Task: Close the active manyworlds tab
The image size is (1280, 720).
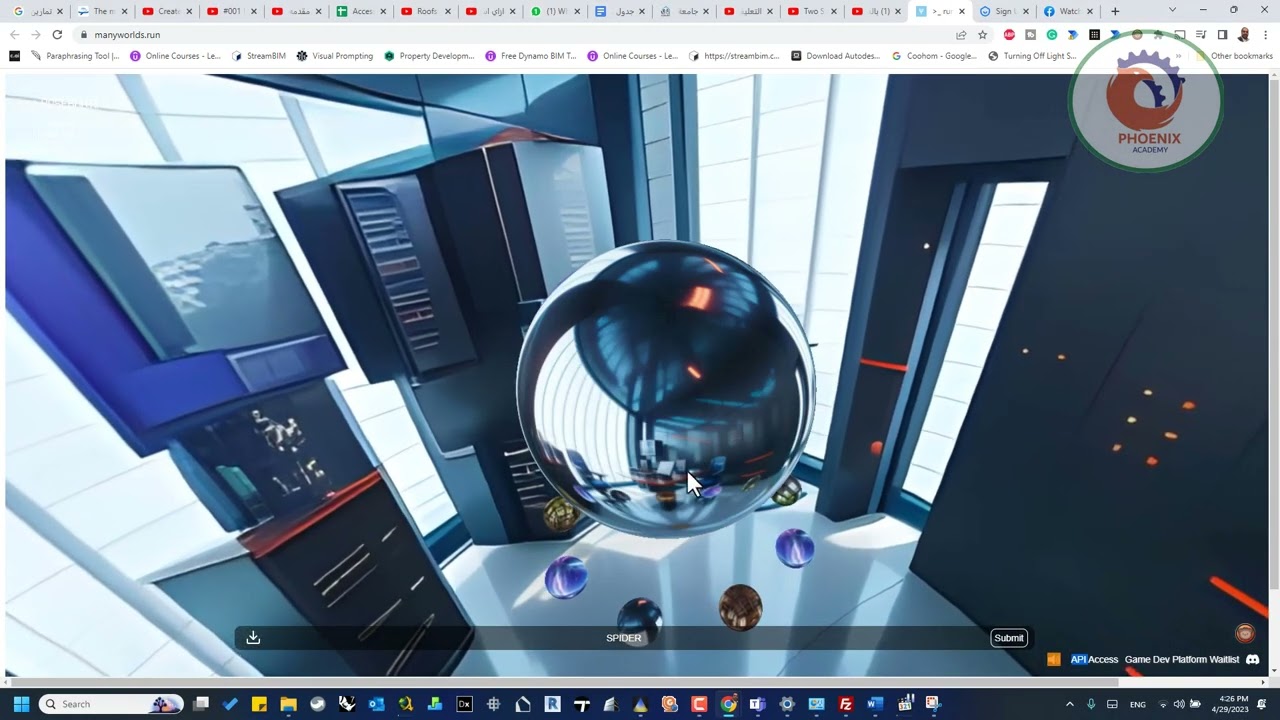Action: pos(962,11)
